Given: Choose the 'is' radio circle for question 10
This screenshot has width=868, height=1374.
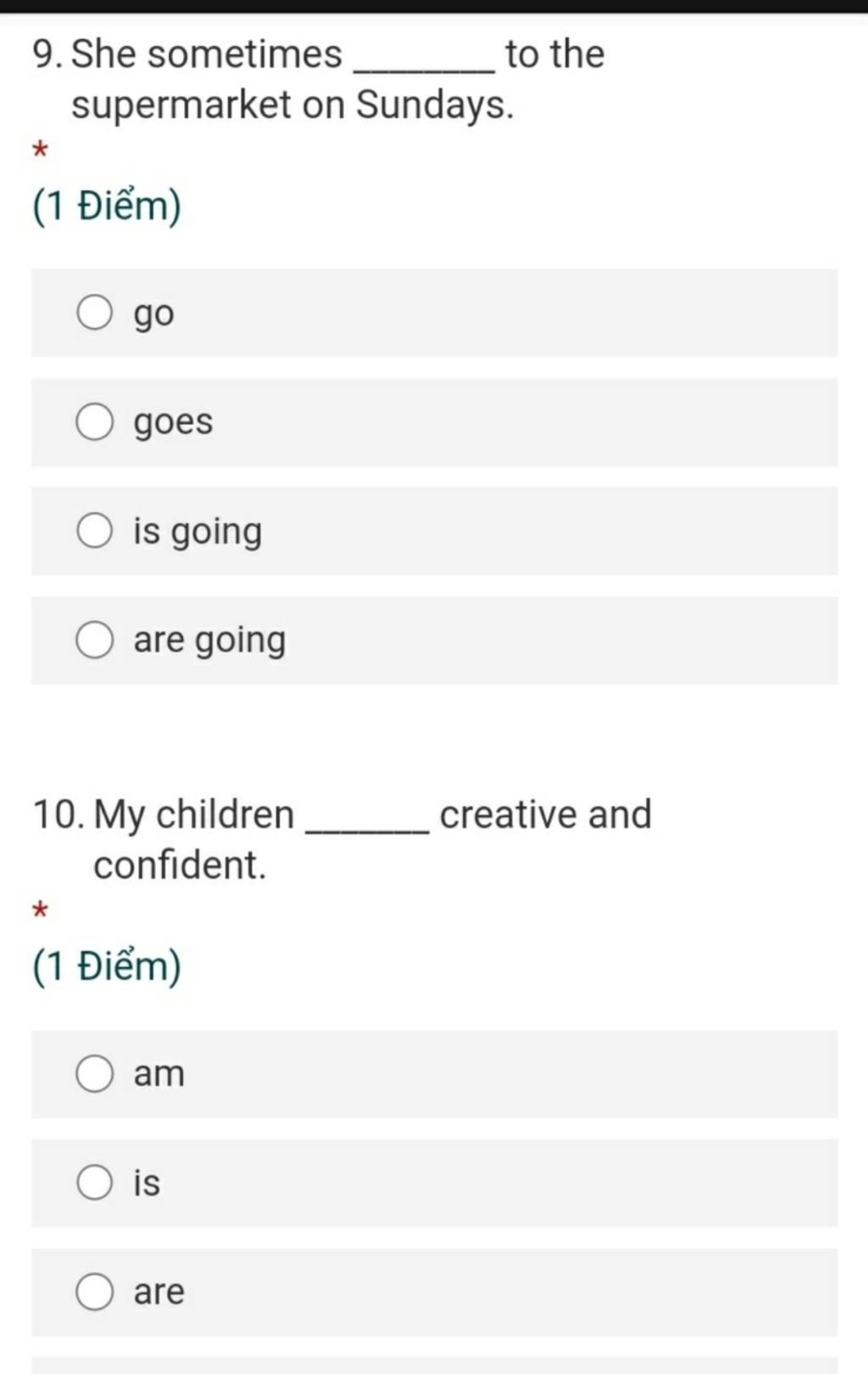Looking at the screenshot, I should pyautogui.click(x=94, y=1182).
